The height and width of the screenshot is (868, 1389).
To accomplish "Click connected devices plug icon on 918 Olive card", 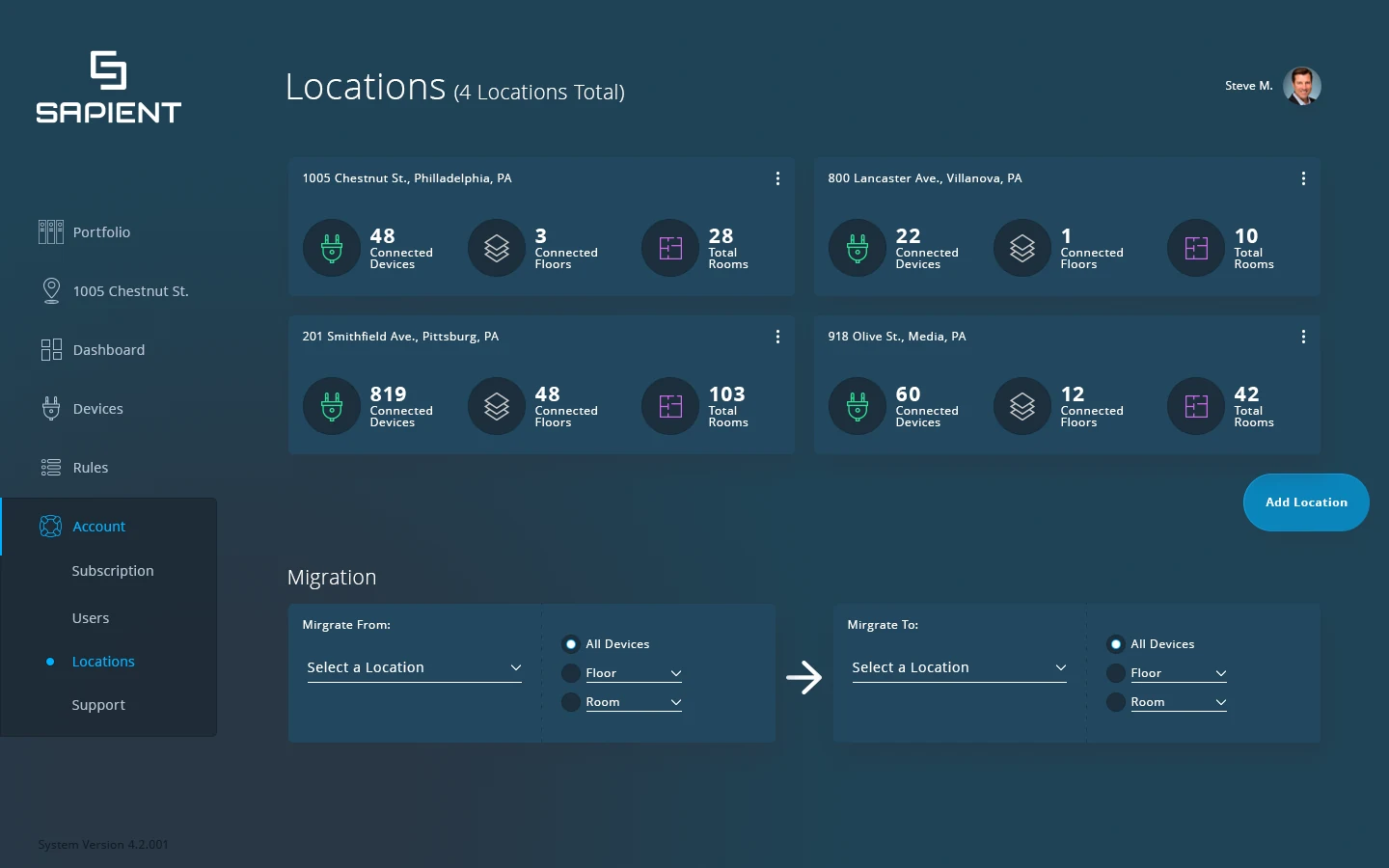I will tap(858, 406).
